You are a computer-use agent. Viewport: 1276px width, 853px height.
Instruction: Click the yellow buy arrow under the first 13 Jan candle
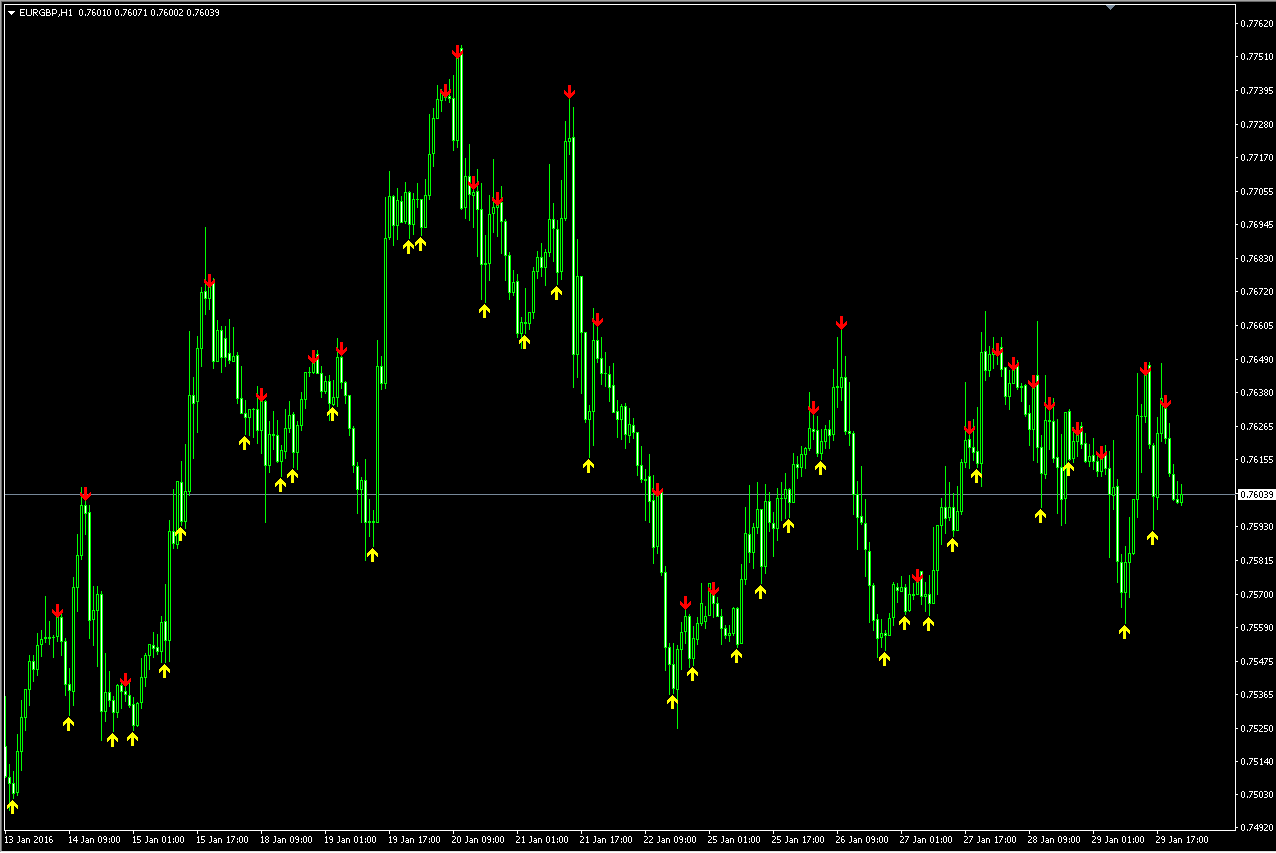pyautogui.click(x=12, y=806)
